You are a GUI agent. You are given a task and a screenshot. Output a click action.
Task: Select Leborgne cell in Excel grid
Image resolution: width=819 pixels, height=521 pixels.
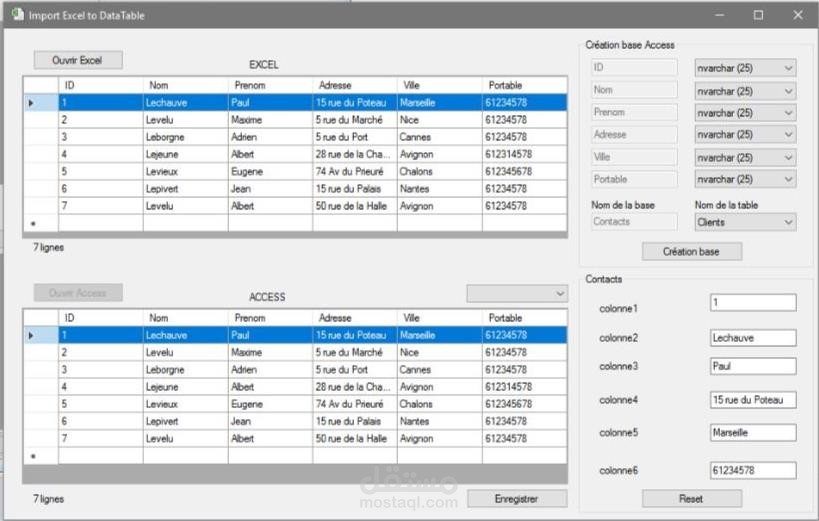(x=185, y=137)
